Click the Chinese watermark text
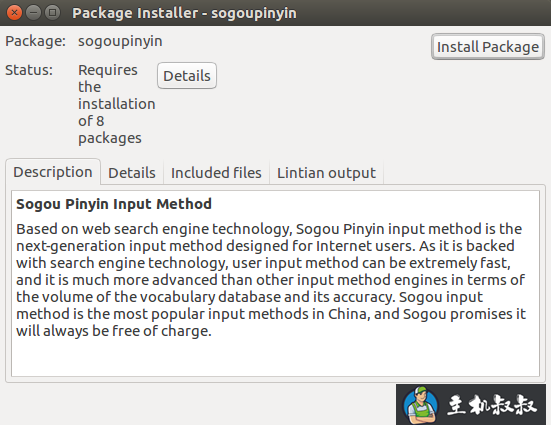 click(492, 405)
